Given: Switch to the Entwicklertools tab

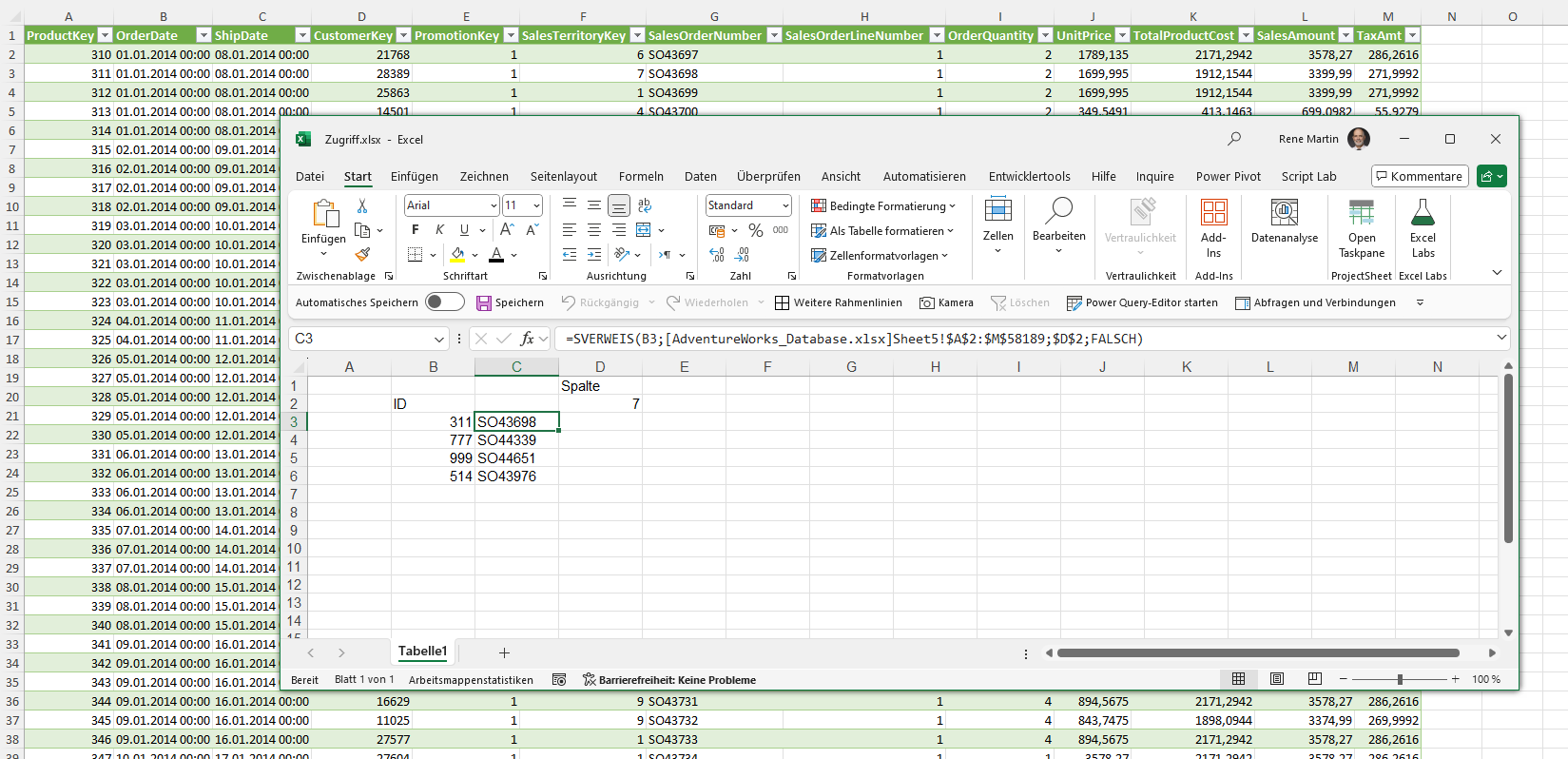Looking at the screenshot, I should point(1029,177).
